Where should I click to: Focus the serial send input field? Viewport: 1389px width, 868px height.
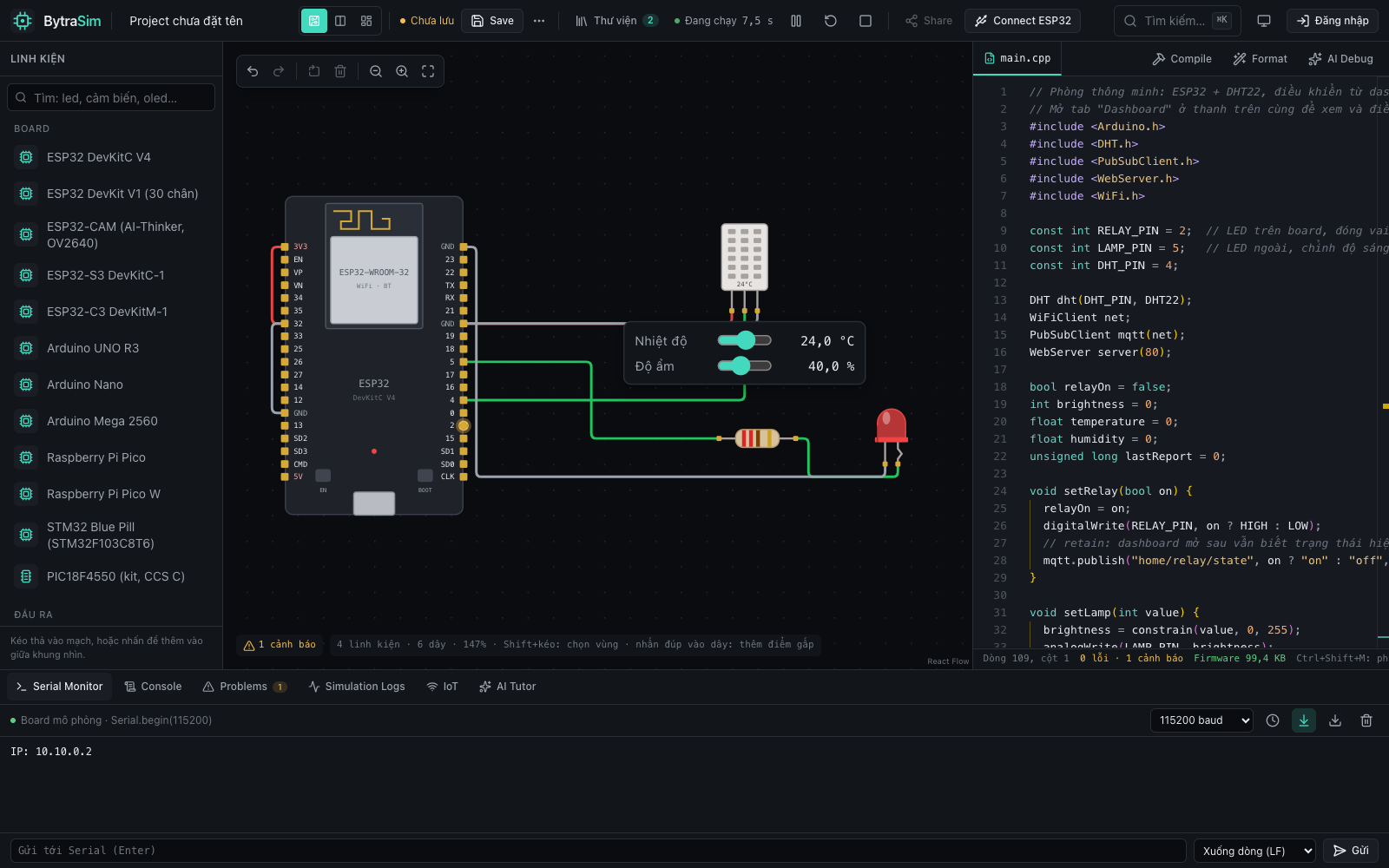(598, 851)
